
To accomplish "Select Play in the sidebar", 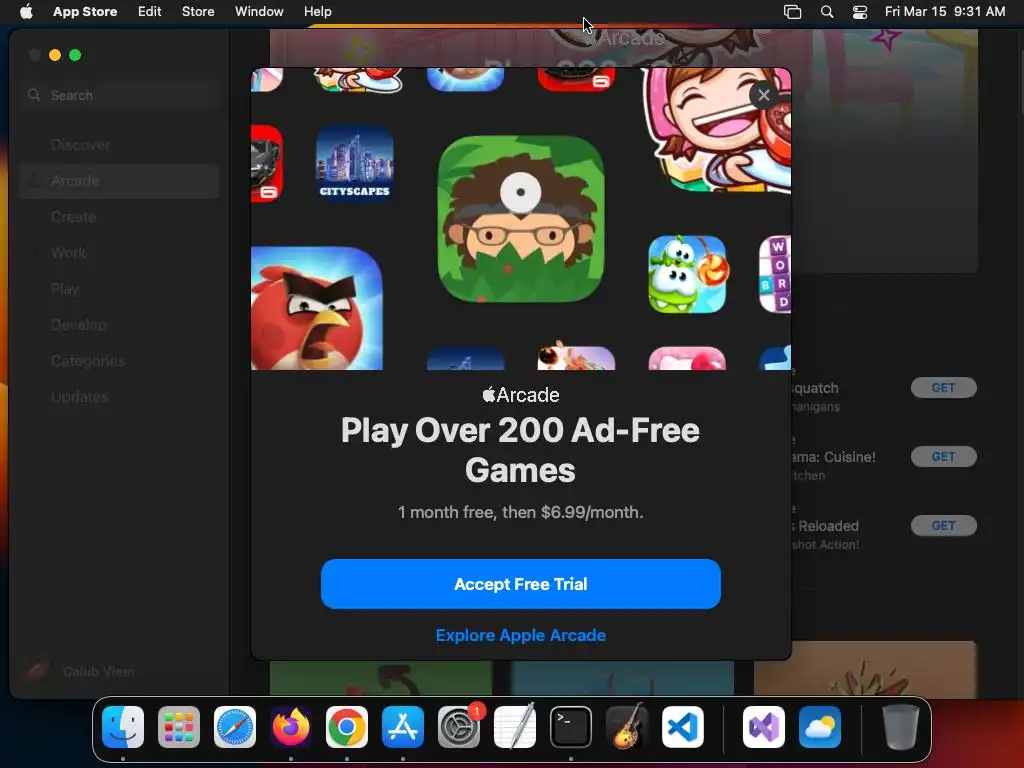I will 120,289.
